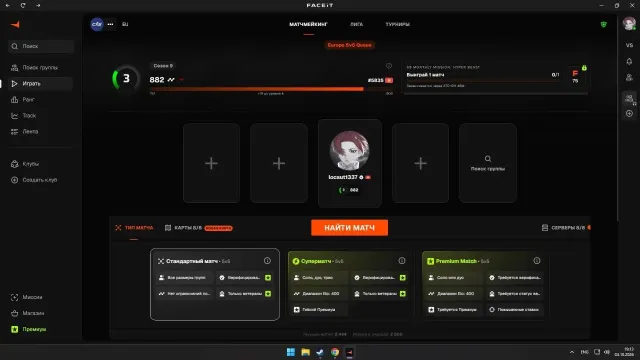Open Track in the sidebar

point(40,116)
